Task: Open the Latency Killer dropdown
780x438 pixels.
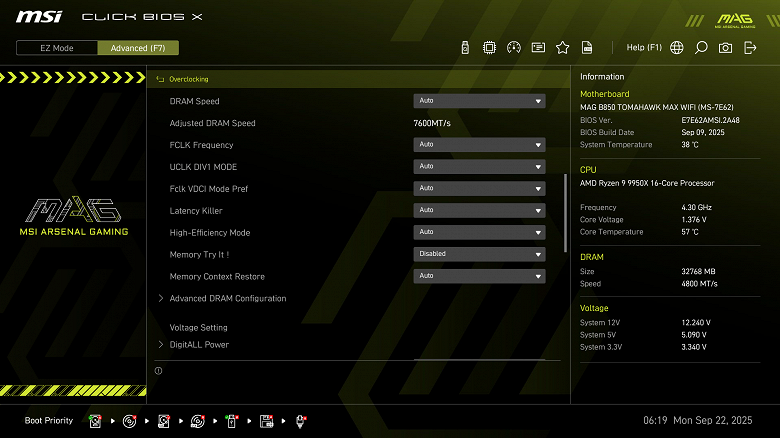Action: pos(479,211)
